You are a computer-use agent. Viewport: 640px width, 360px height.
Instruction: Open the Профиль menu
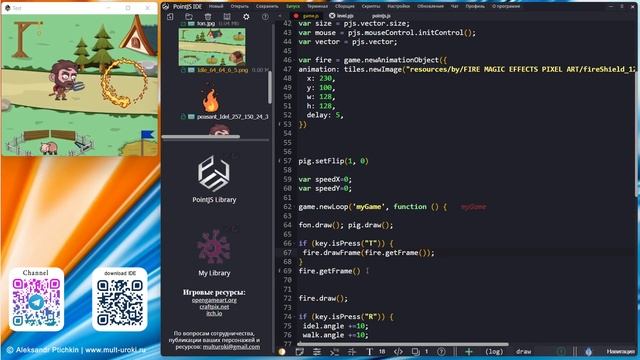(x=475, y=6)
